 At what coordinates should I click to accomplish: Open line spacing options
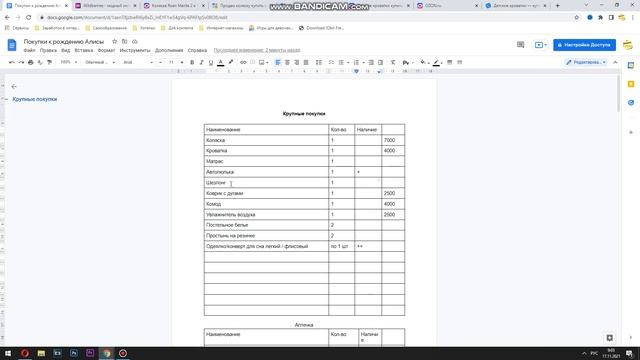(319, 62)
